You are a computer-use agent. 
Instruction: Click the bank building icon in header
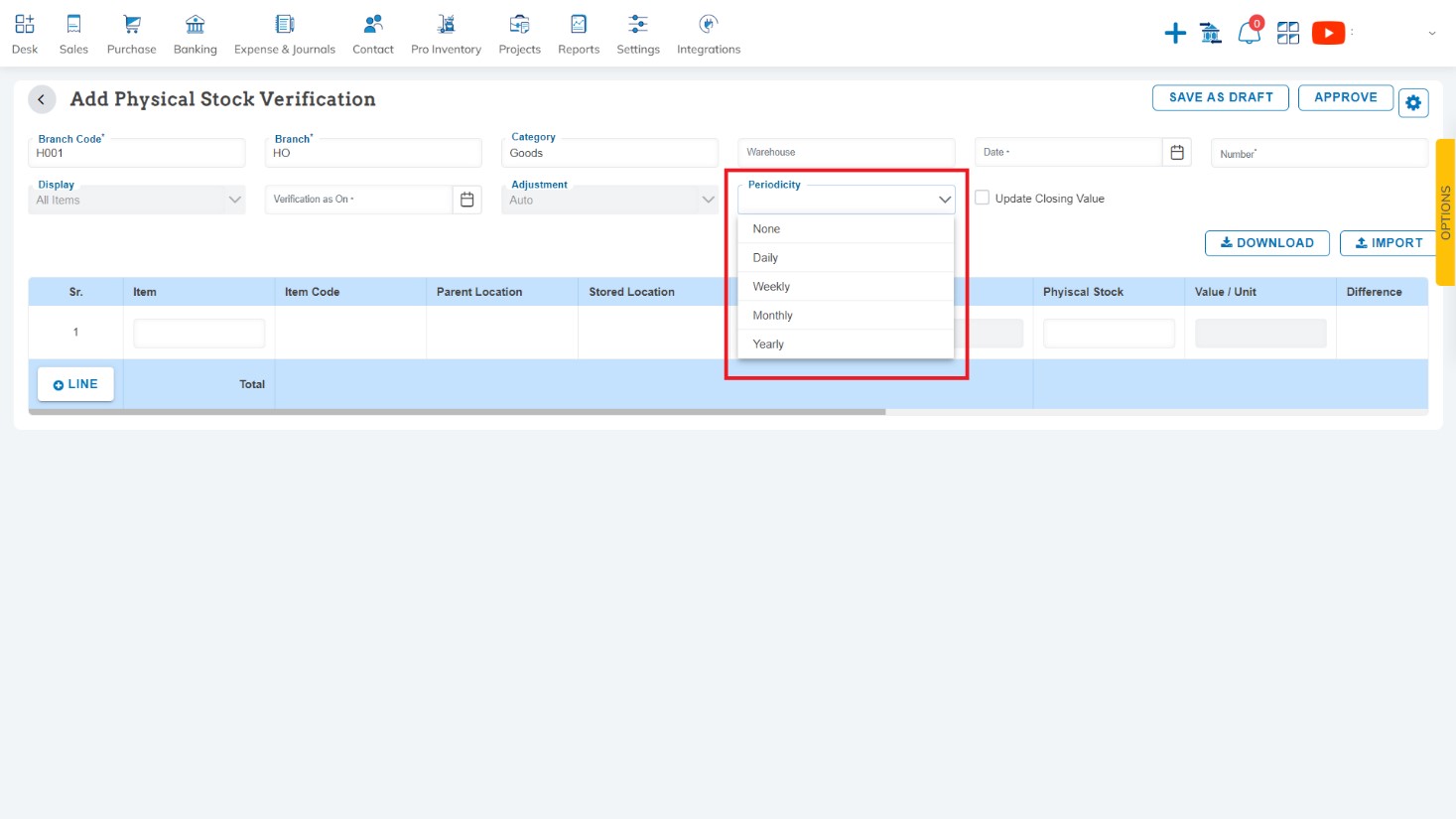(x=1211, y=34)
